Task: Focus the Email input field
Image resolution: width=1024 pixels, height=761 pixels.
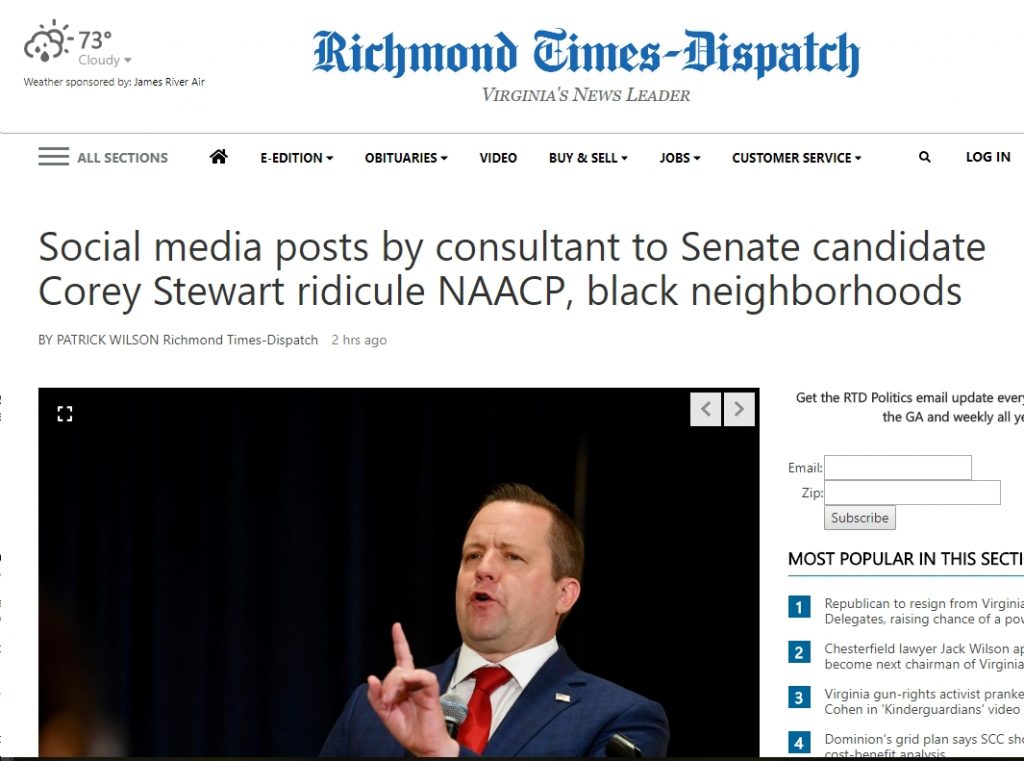Action: coord(898,468)
